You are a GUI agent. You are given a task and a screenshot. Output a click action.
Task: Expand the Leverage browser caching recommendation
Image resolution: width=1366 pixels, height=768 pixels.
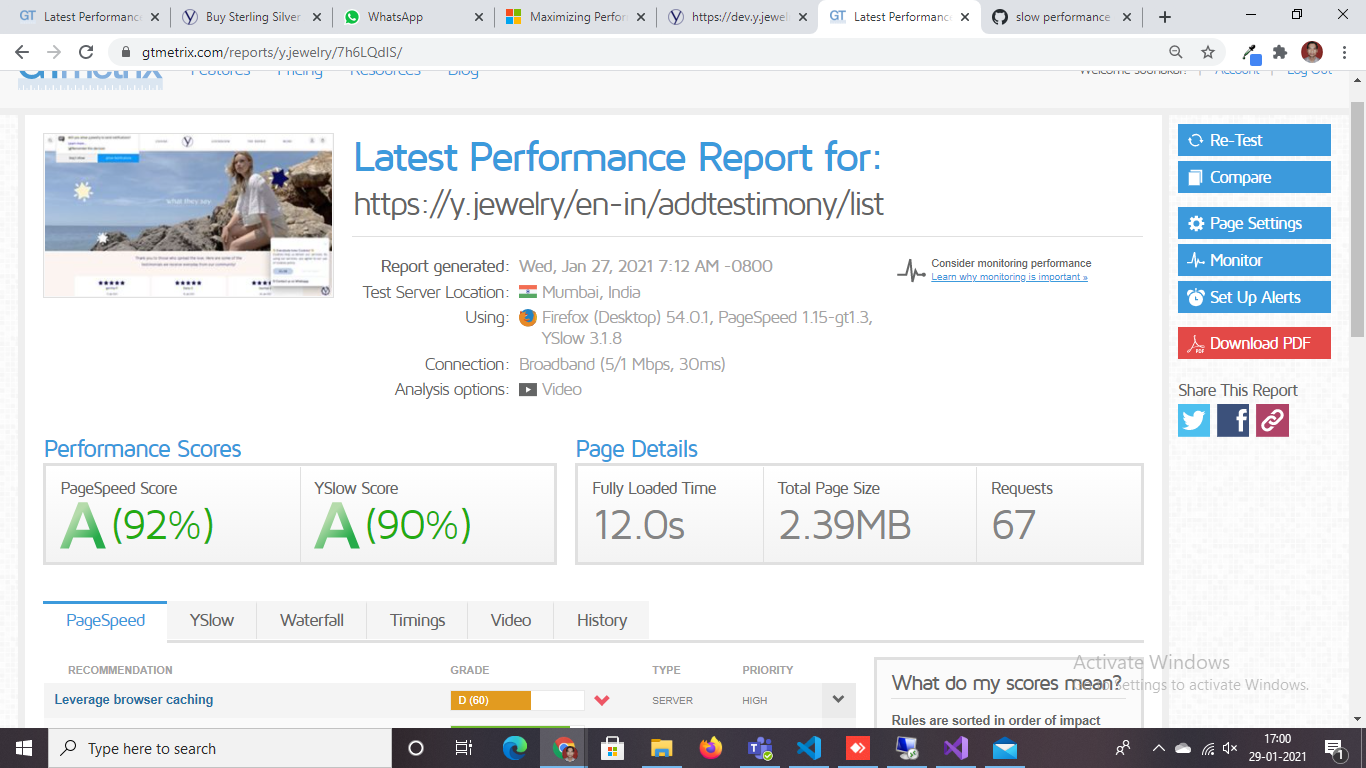click(838, 700)
